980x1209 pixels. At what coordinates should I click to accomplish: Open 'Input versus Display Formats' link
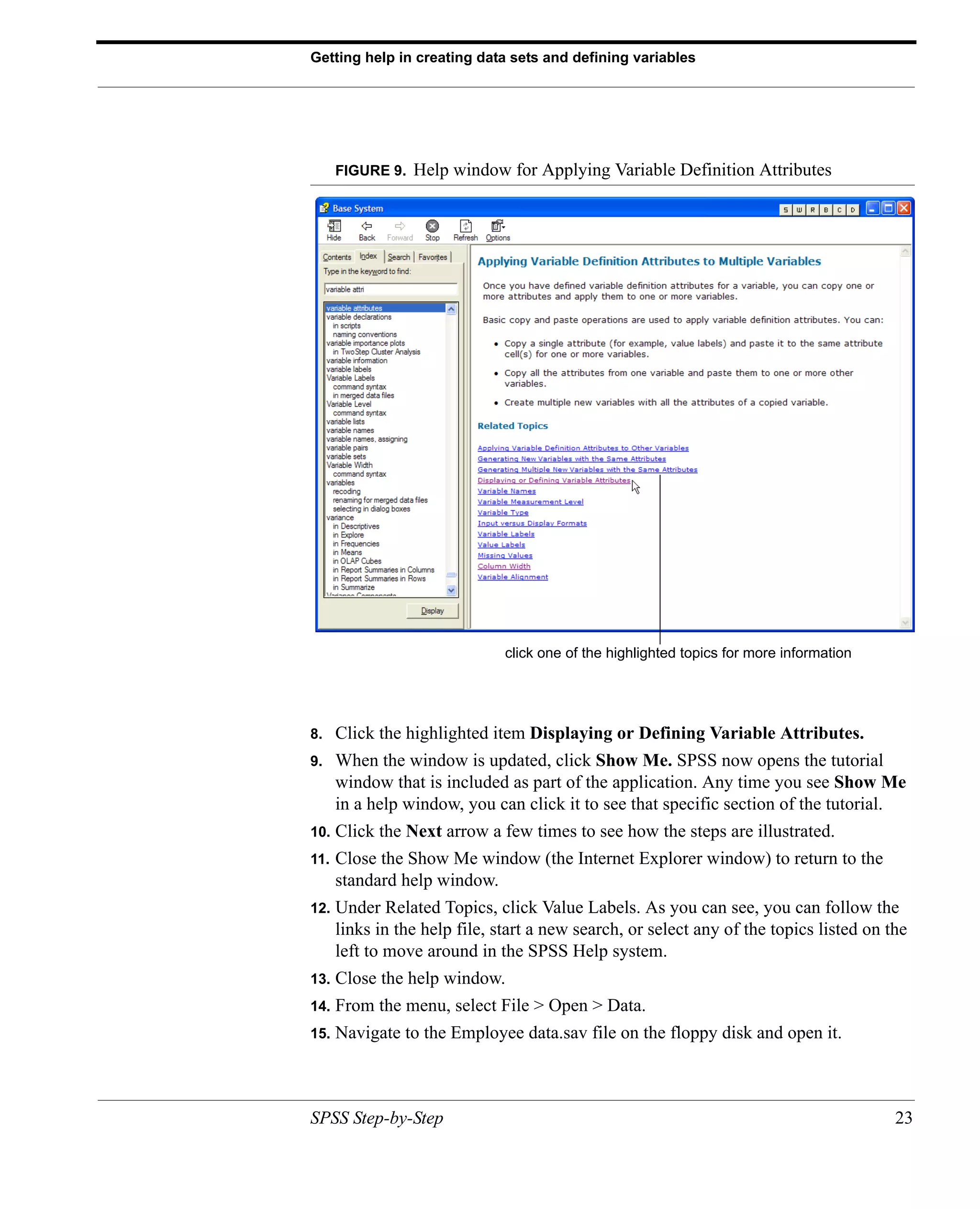pyautogui.click(x=532, y=524)
